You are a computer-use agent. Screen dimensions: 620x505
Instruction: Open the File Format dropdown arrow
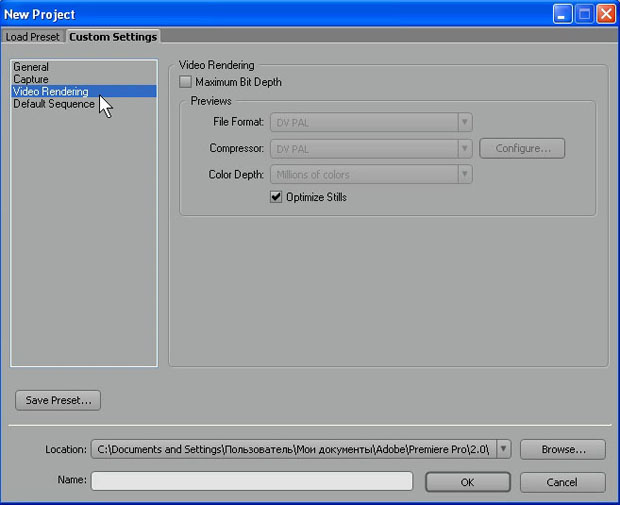click(x=465, y=122)
